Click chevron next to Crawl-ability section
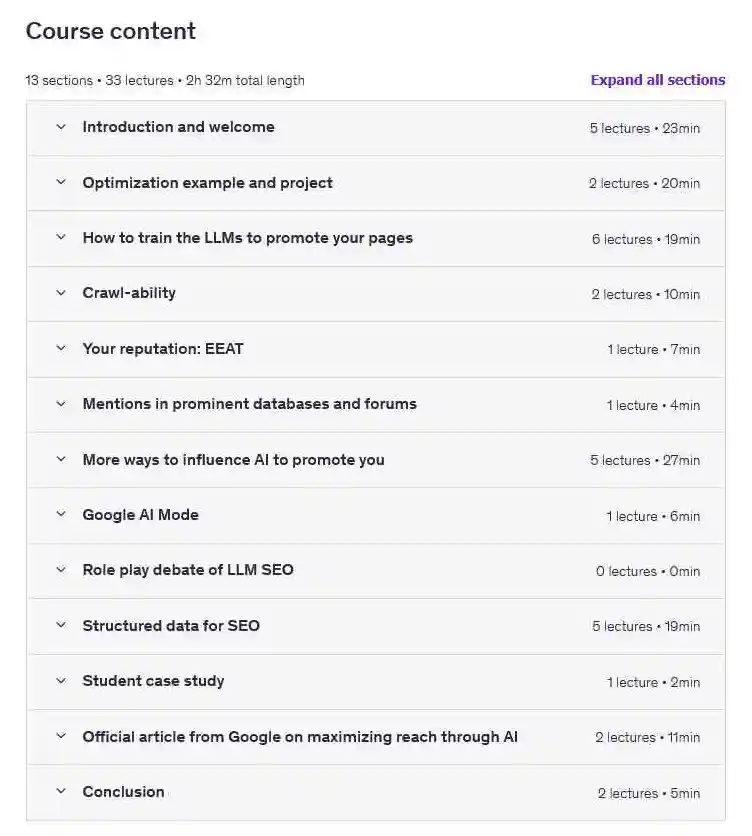 point(61,293)
